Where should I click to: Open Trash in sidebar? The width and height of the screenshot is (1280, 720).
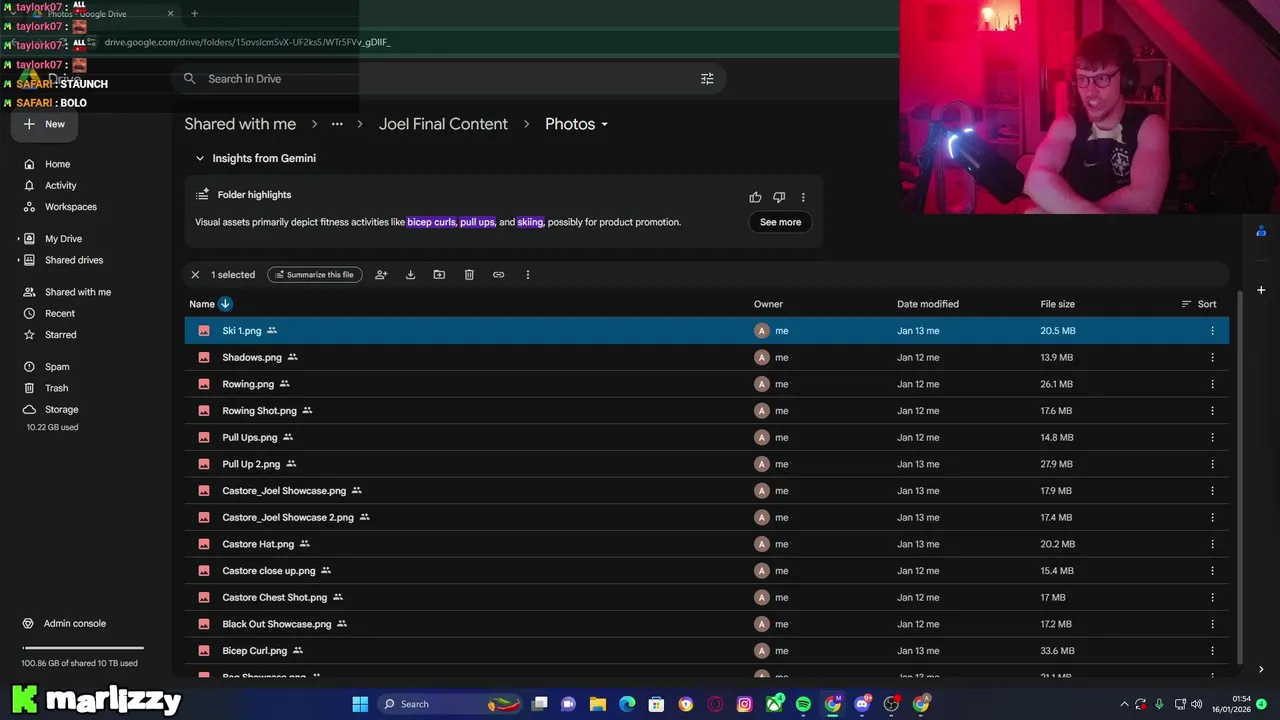(x=56, y=388)
